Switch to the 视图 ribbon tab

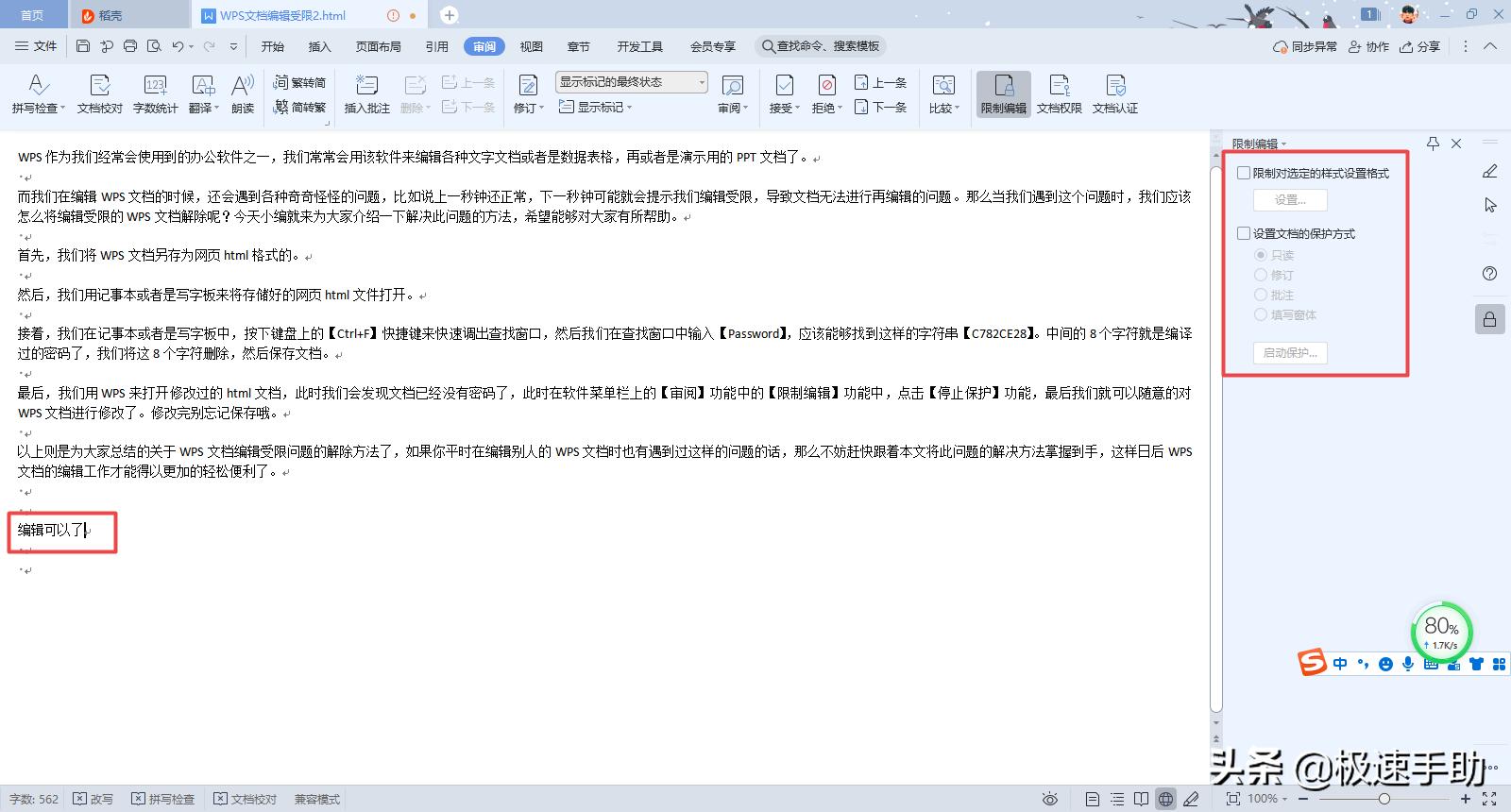click(x=532, y=46)
